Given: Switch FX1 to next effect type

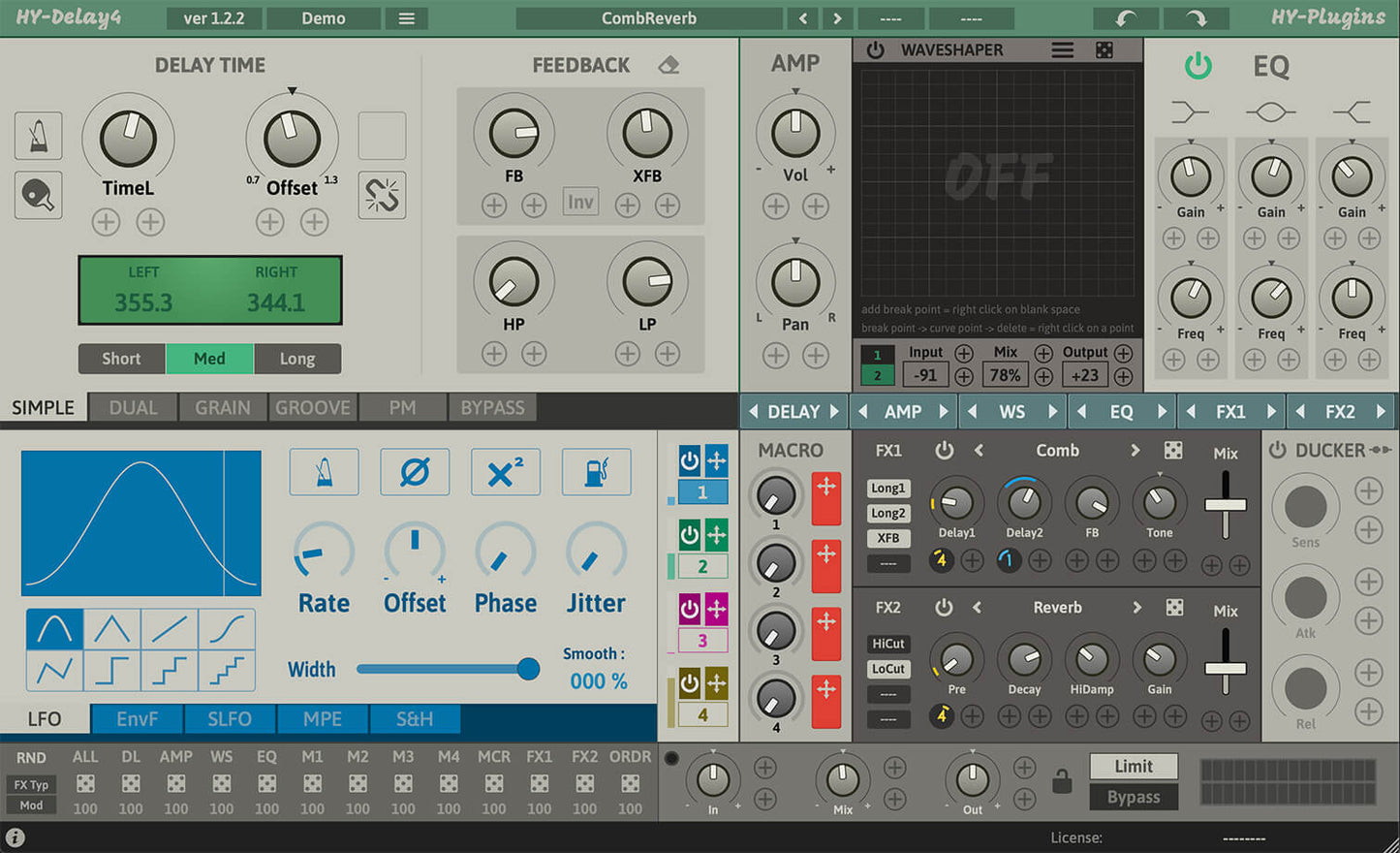Looking at the screenshot, I should [x=1136, y=451].
